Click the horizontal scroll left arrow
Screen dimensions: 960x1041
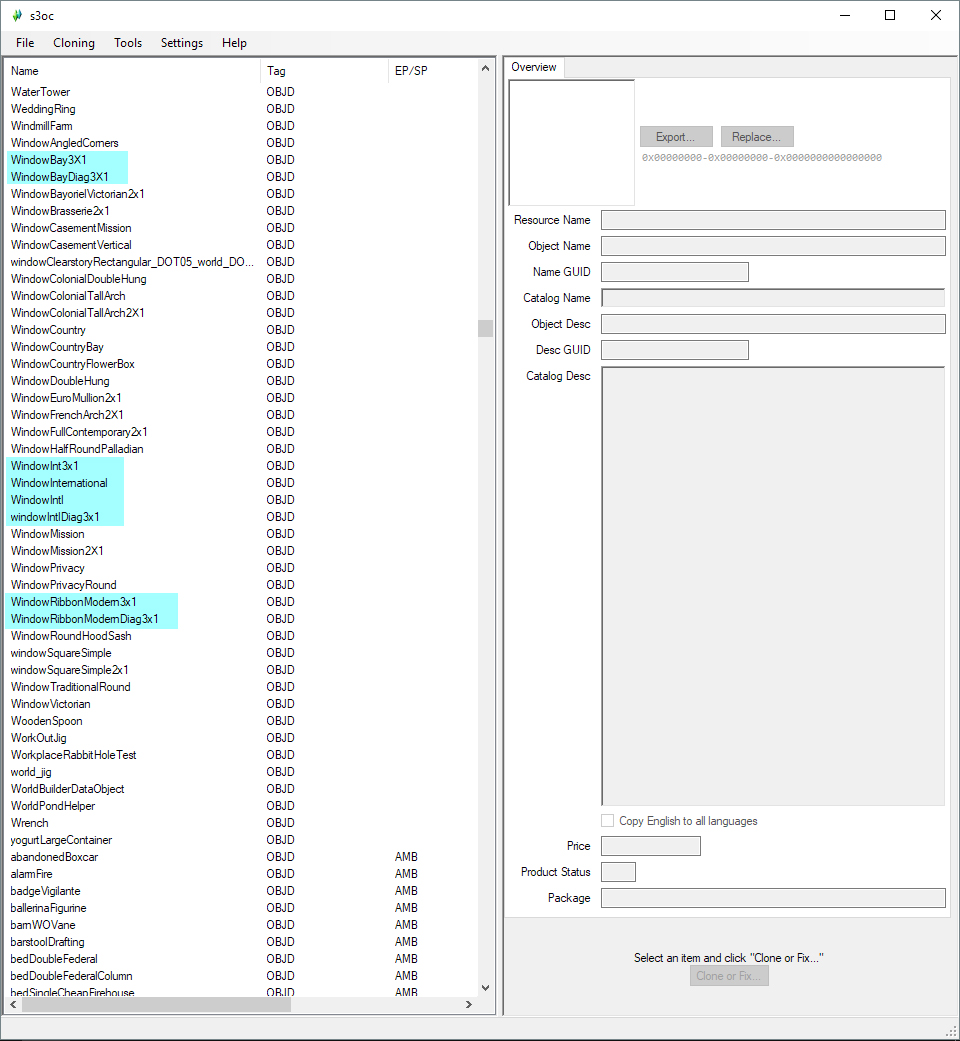pyautogui.click(x=13, y=1004)
